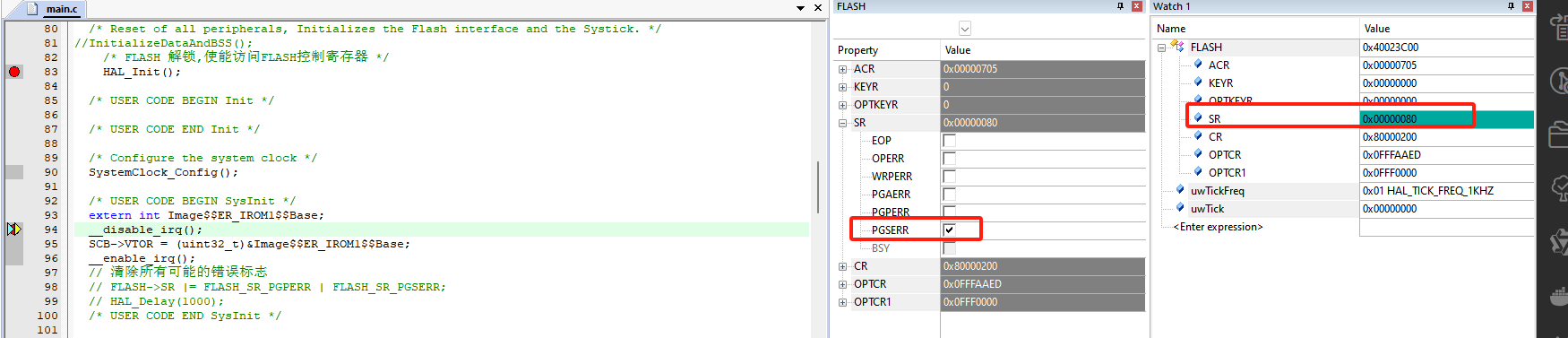Click the red breakpoint marker on line 83
Viewport: 1568px width, 338px height.
(14, 72)
